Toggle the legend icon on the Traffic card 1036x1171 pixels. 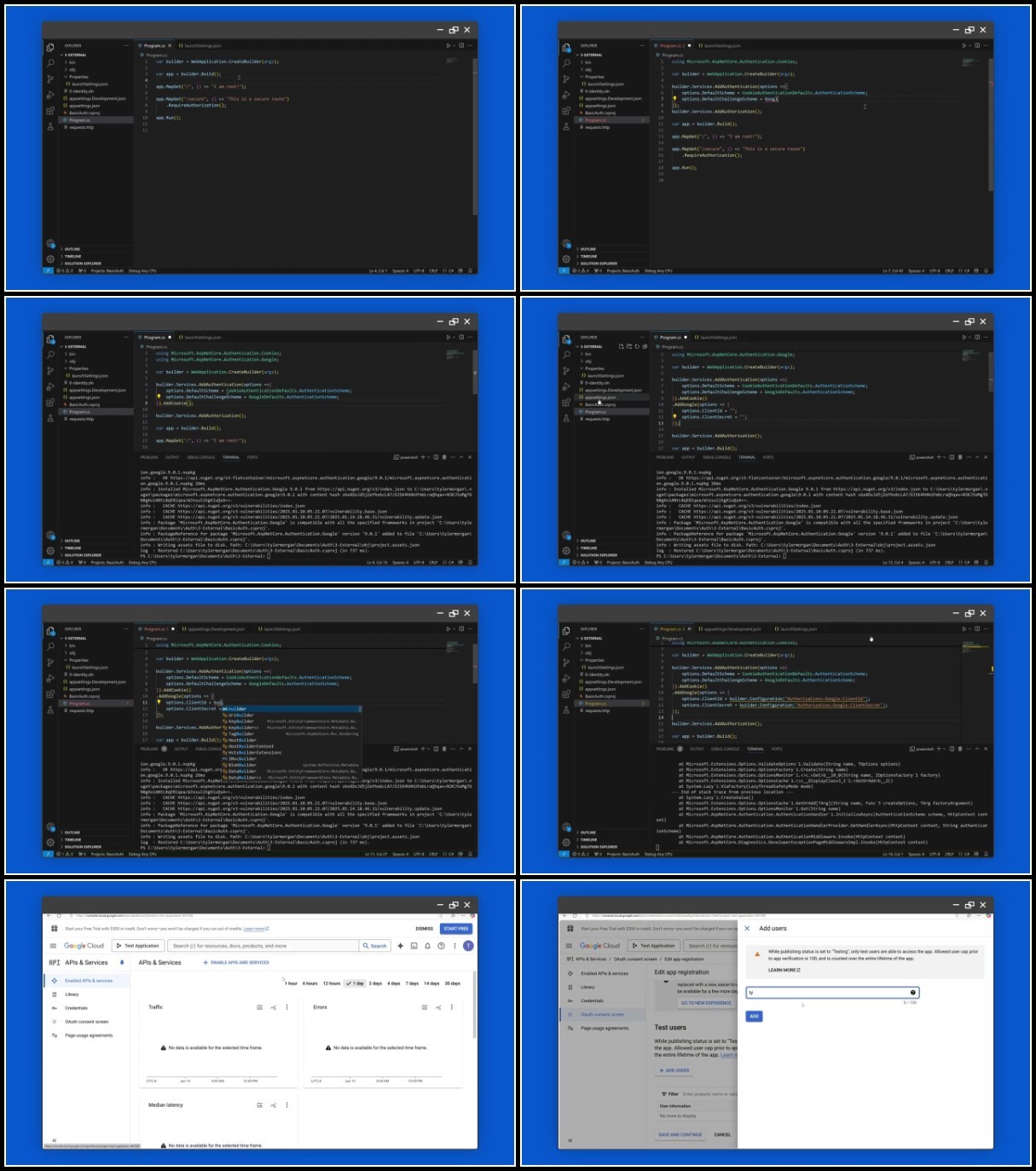pyautogui.click(x=259, y=1007)
